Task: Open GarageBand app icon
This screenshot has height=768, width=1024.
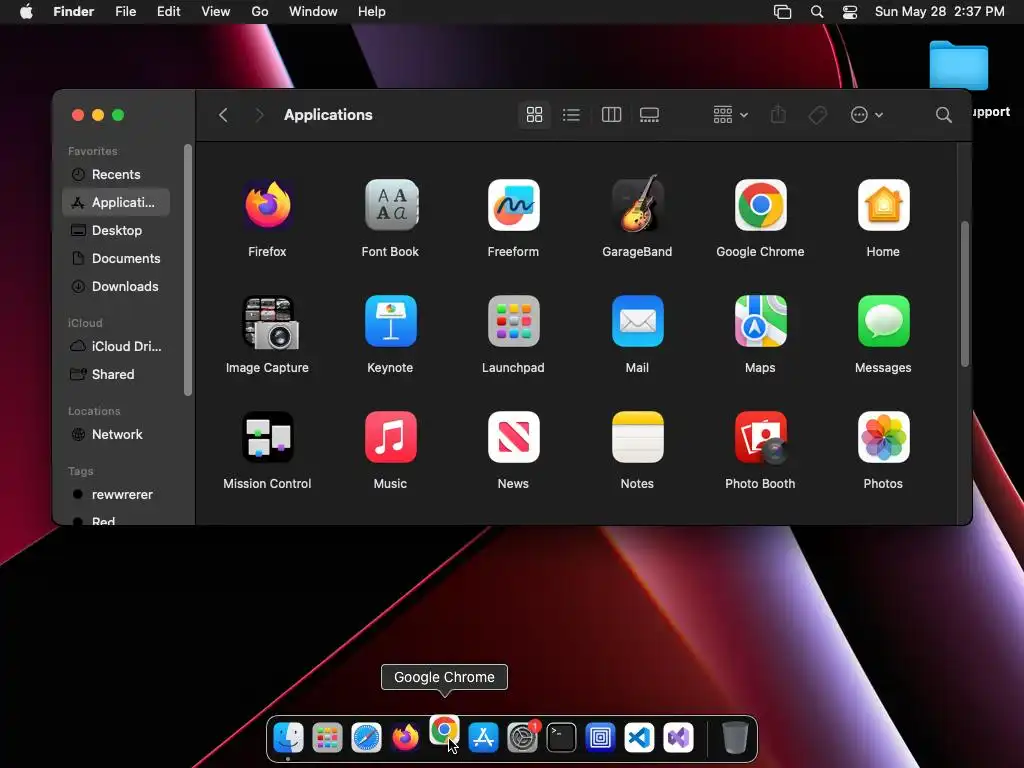Action: click(x=637, y=204)
